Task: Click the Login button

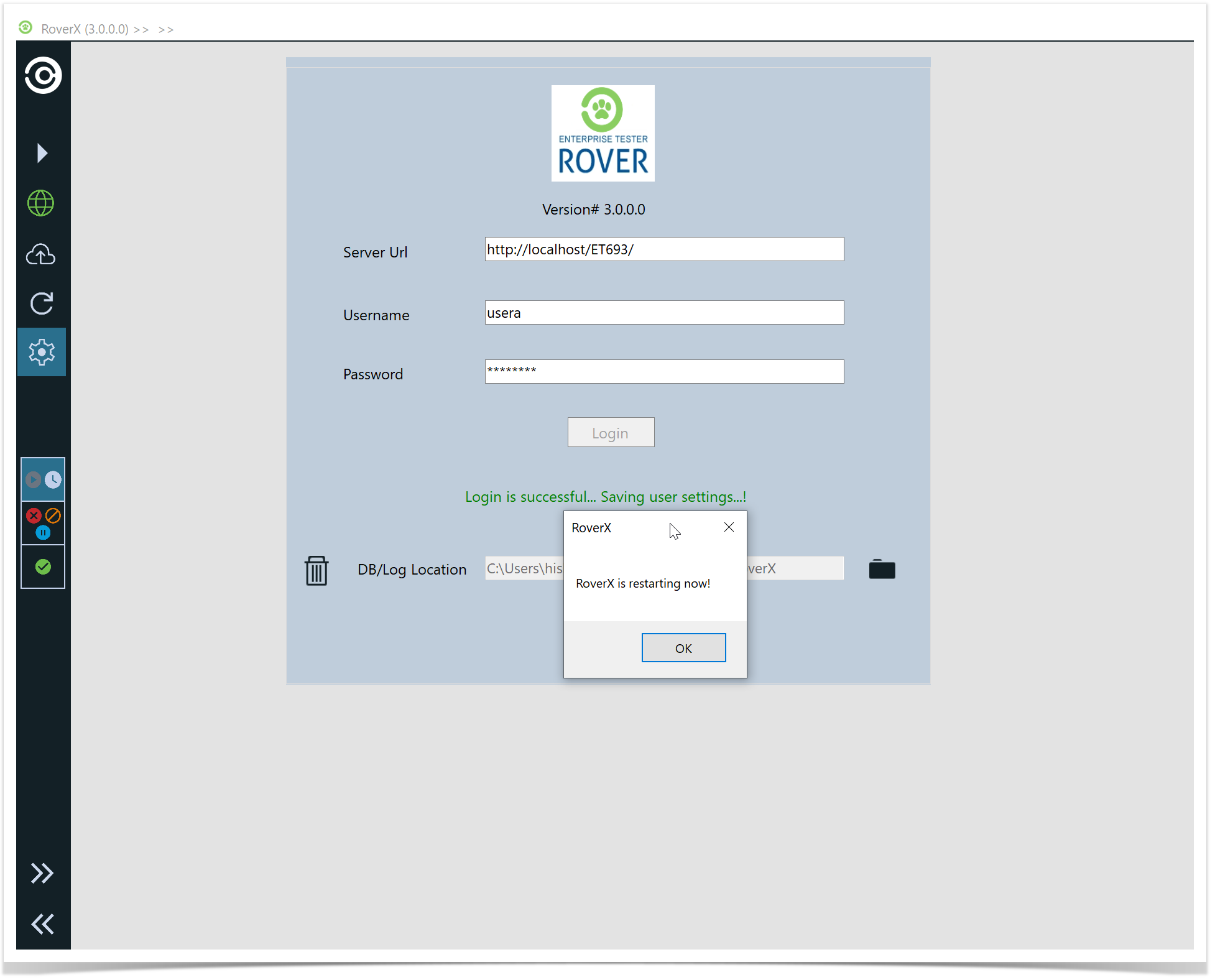Action: click(x=611, y=433)
